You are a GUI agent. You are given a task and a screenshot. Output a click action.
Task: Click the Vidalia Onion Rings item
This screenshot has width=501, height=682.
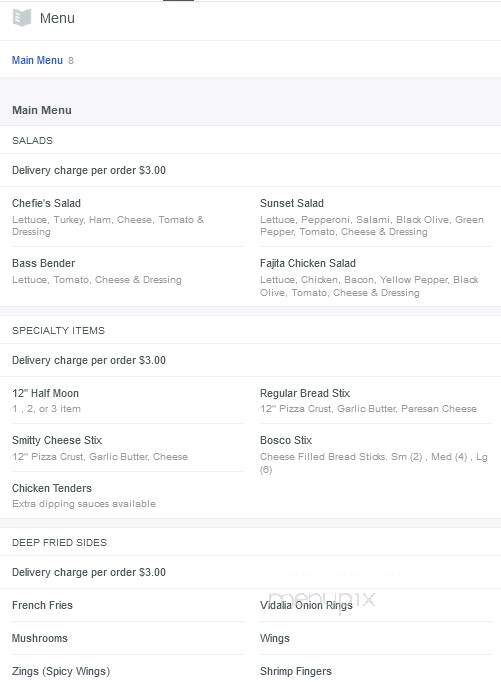pyautogui.click(x=306, y=605)
